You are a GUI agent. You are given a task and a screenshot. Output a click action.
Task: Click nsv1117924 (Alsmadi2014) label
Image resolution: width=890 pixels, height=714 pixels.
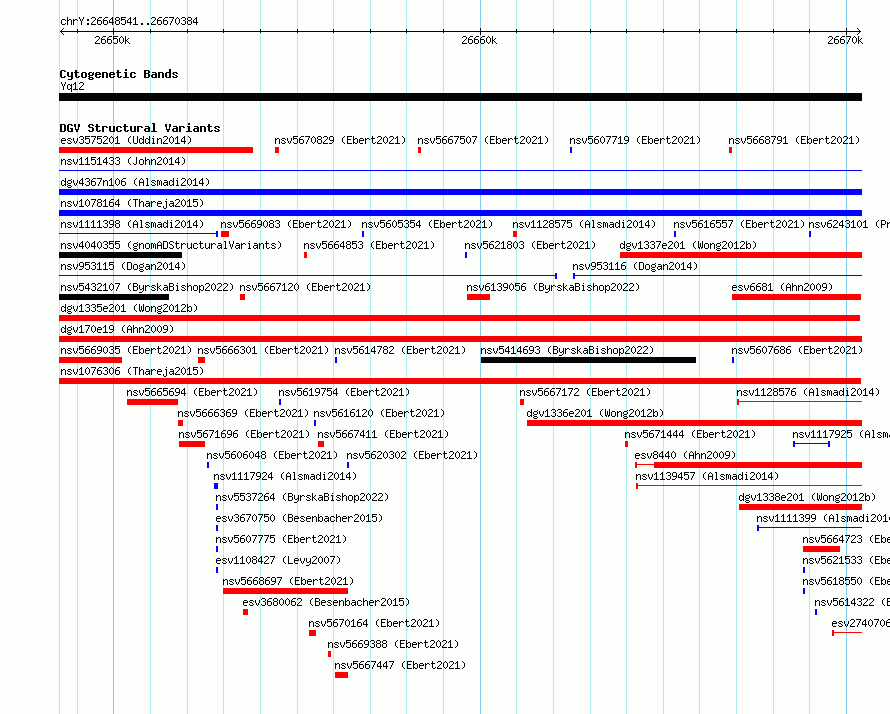286,476
